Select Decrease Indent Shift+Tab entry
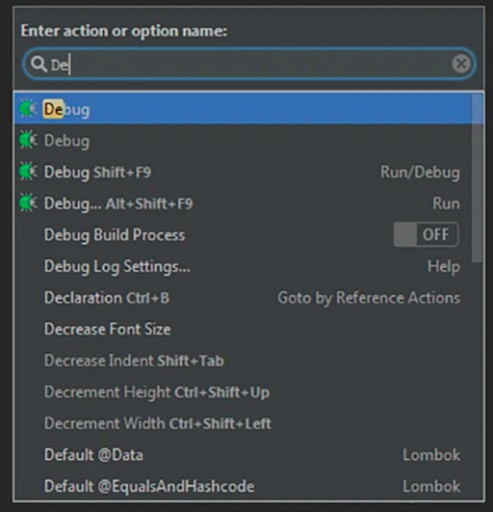The width and height of the screenshot is (493, 512). 243,361
